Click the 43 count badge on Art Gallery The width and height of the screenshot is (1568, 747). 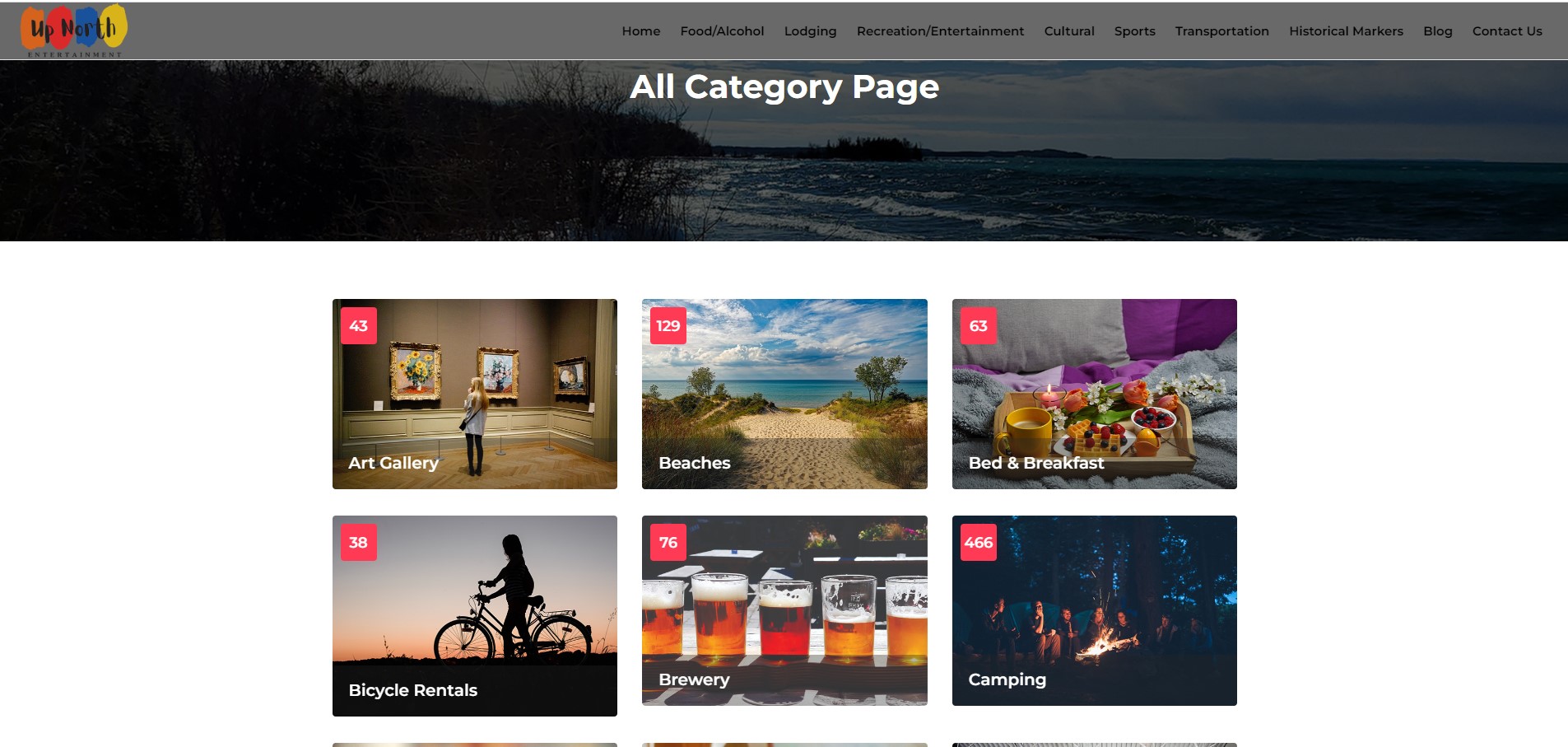(359, 325)
